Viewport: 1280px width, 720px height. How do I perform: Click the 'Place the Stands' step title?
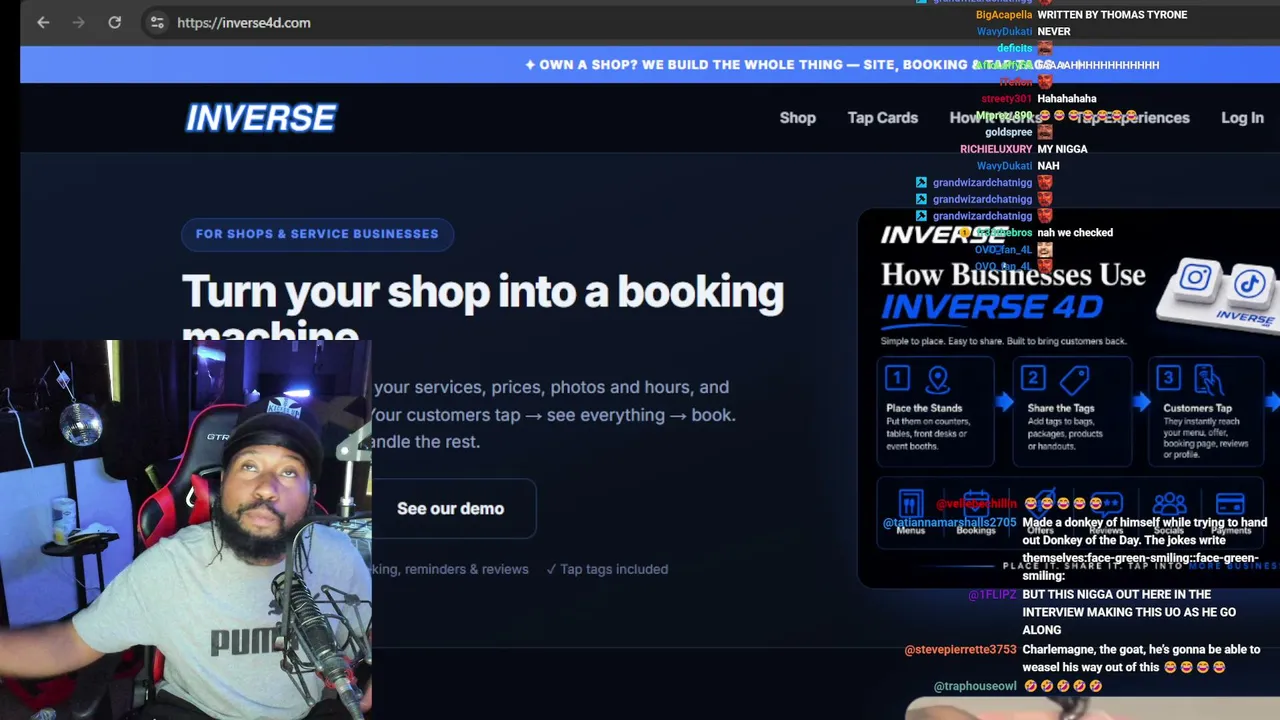click(x=924, y=408)
